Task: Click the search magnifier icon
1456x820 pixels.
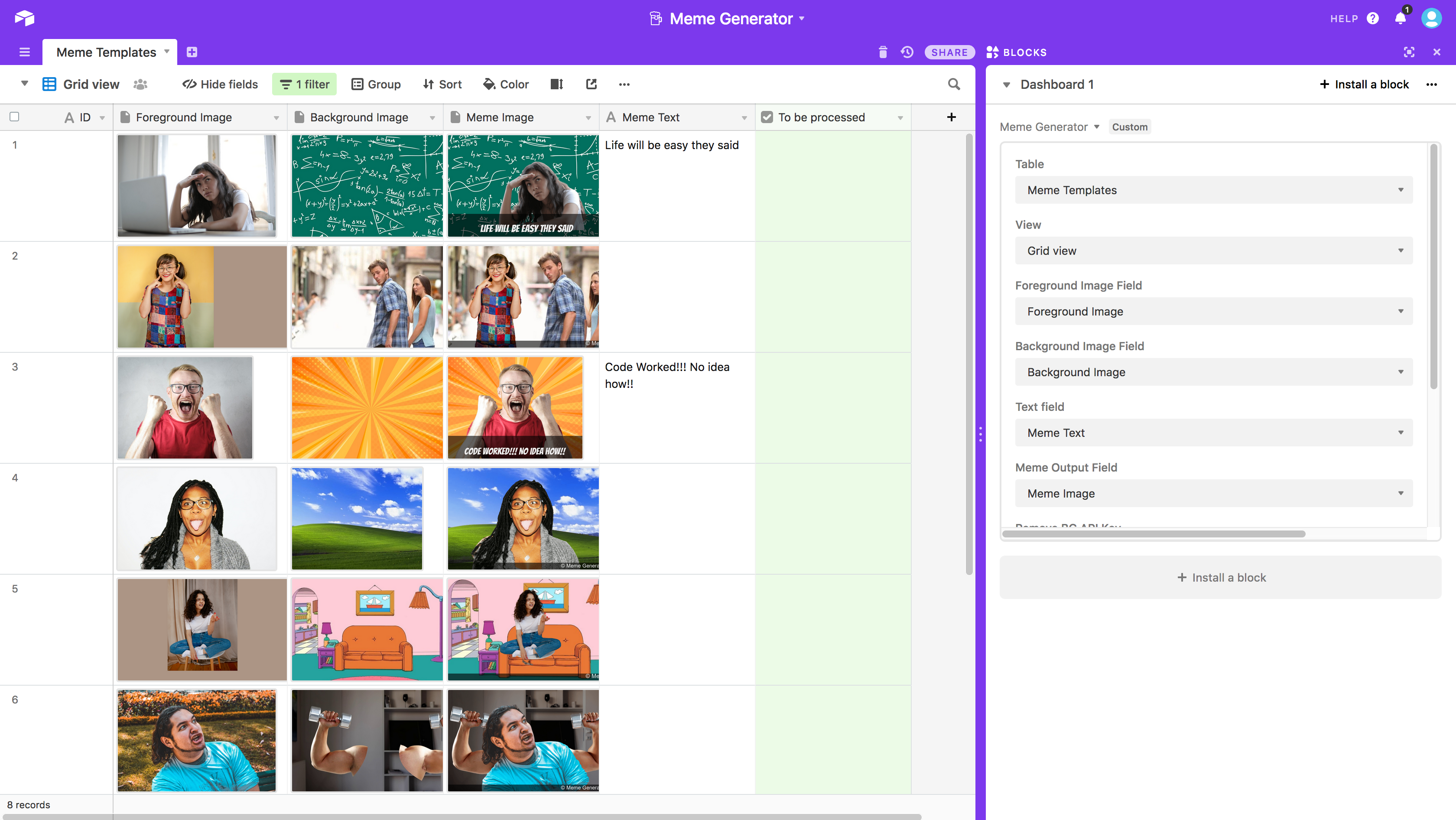Action: click(953, 84)
